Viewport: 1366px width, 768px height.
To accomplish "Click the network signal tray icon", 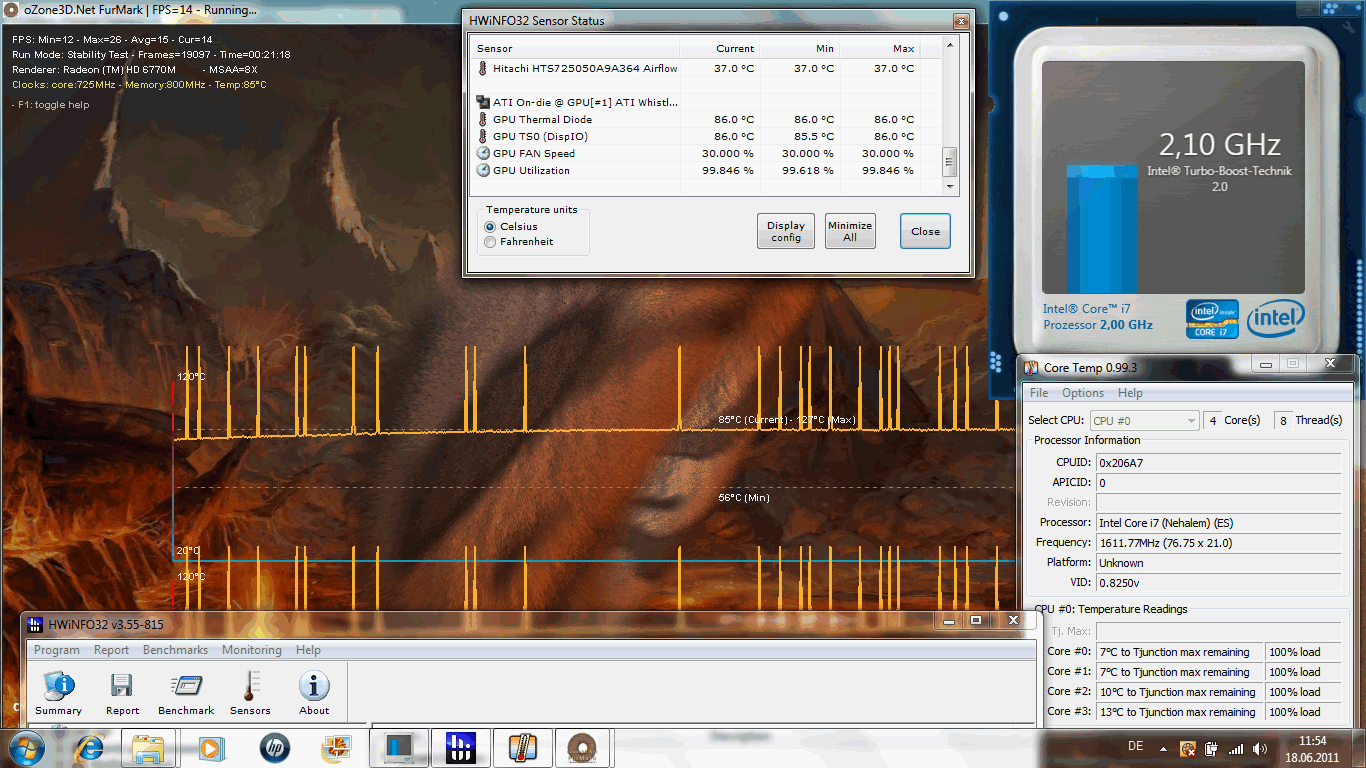I will (1235, 748).
